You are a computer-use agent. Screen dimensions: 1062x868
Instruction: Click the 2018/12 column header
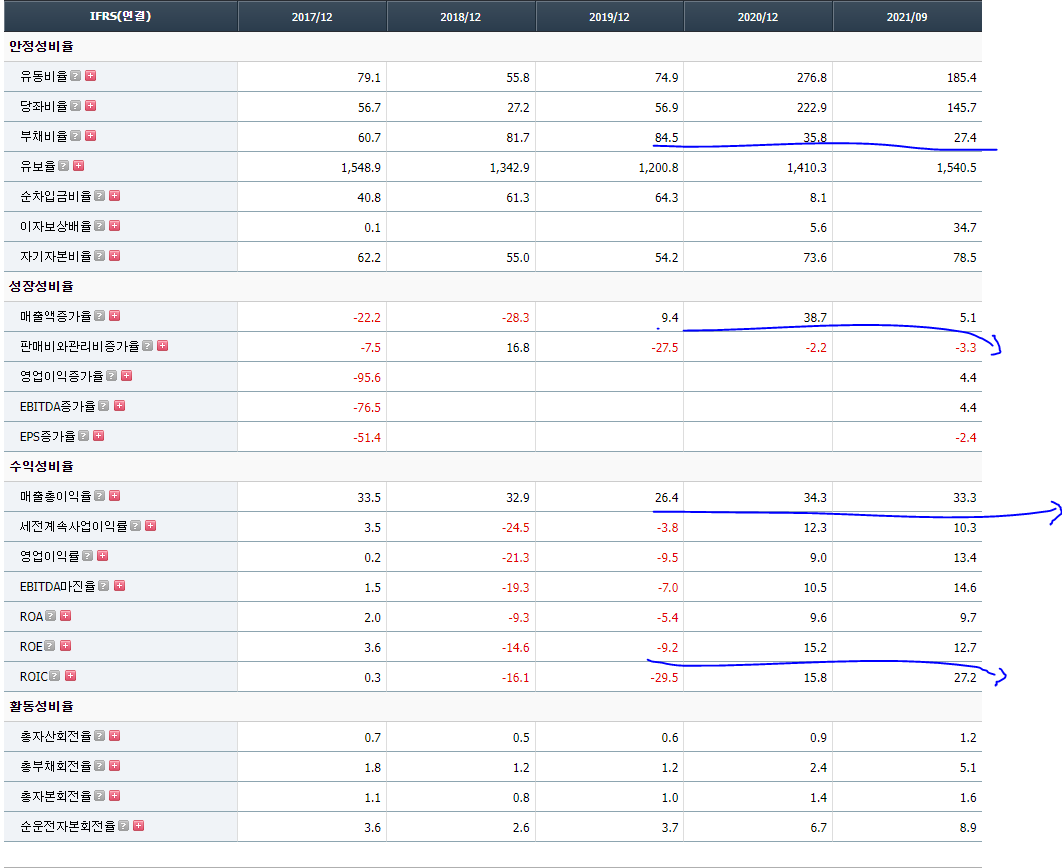pyautogui.click(x=461, y=16)
